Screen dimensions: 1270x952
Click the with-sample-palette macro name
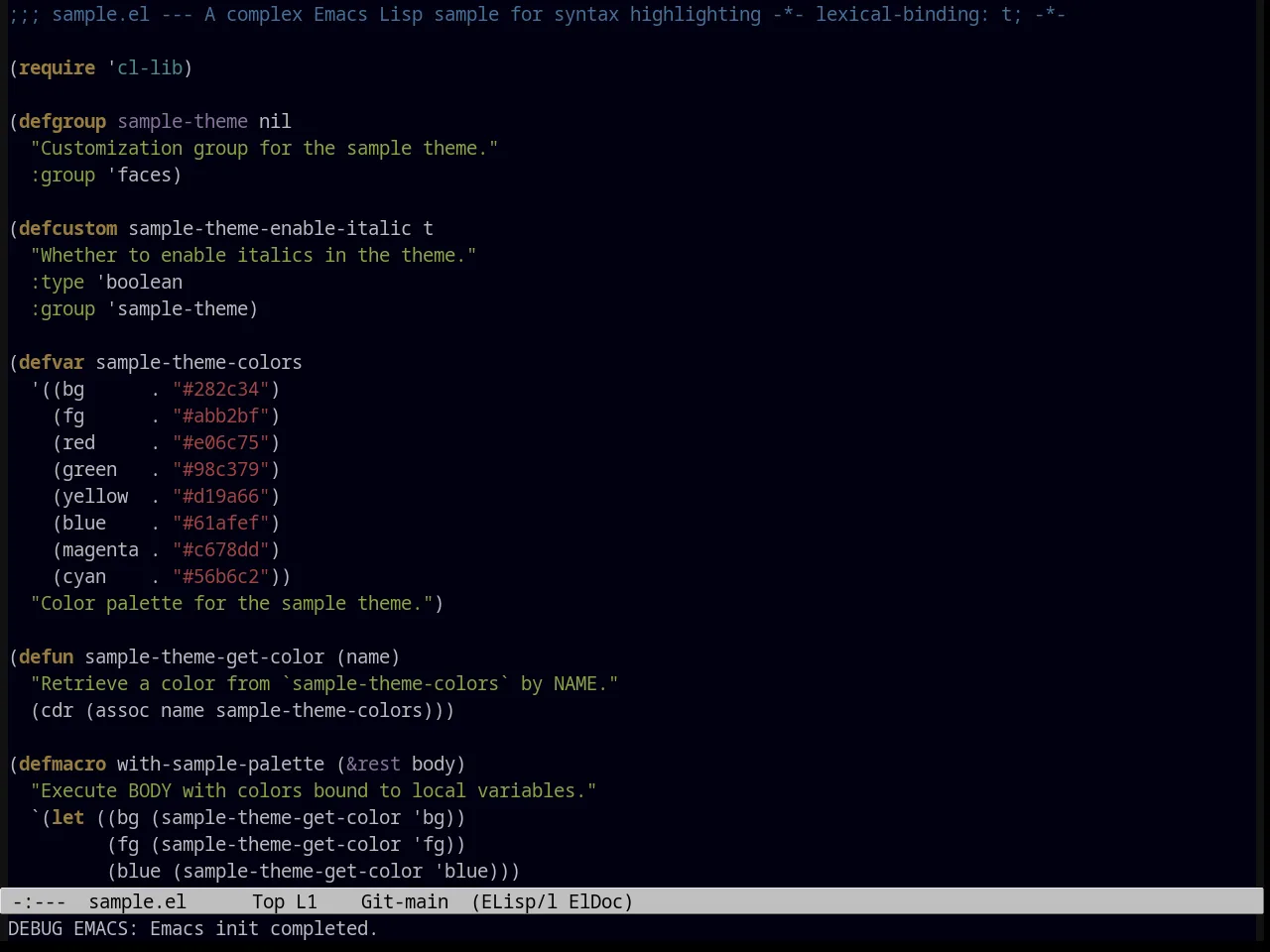220,764
